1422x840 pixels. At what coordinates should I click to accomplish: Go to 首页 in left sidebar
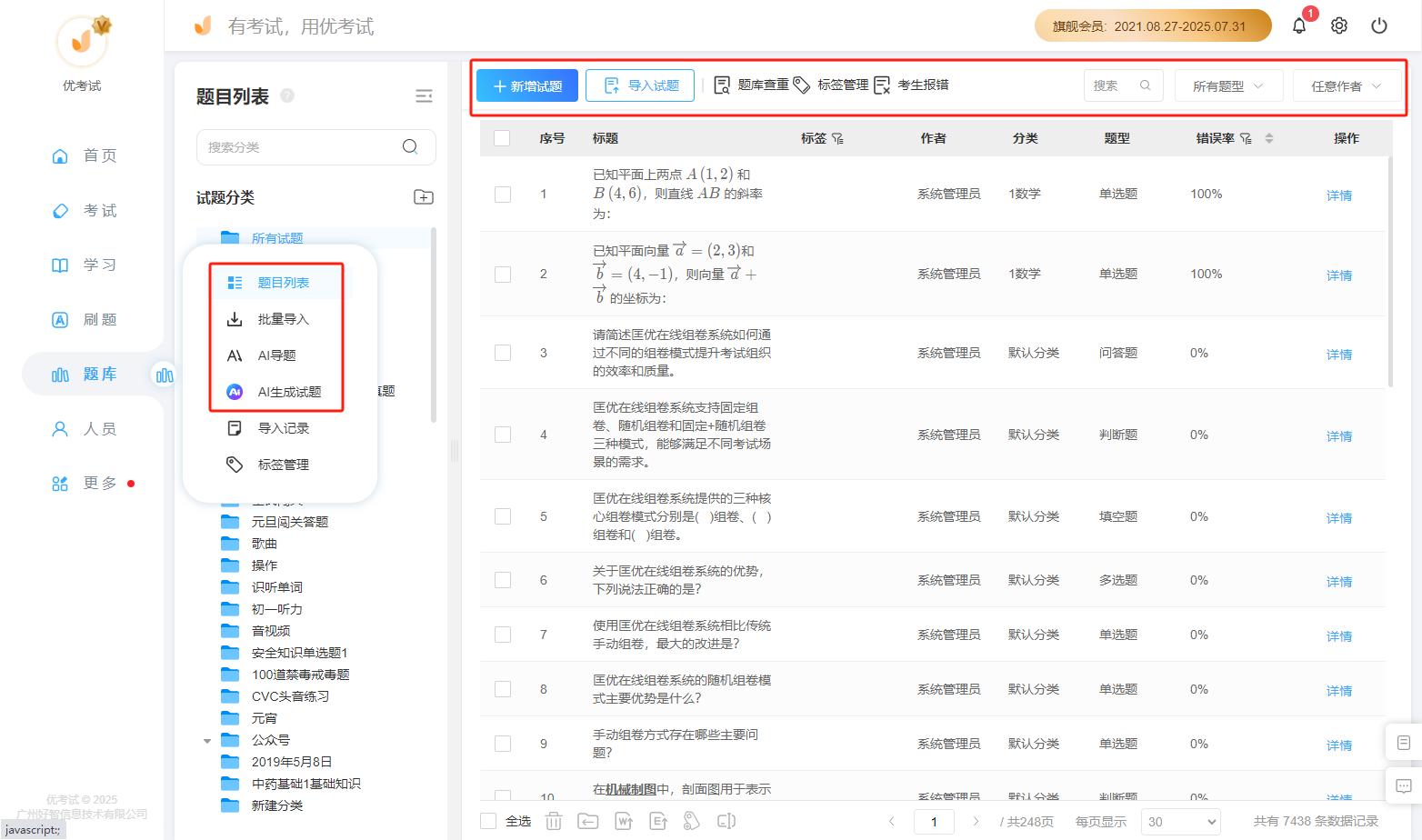85,155
